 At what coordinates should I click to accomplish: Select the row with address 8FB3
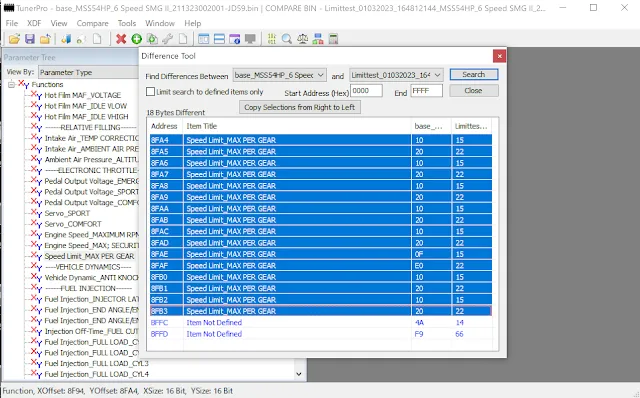coord(320,311)
